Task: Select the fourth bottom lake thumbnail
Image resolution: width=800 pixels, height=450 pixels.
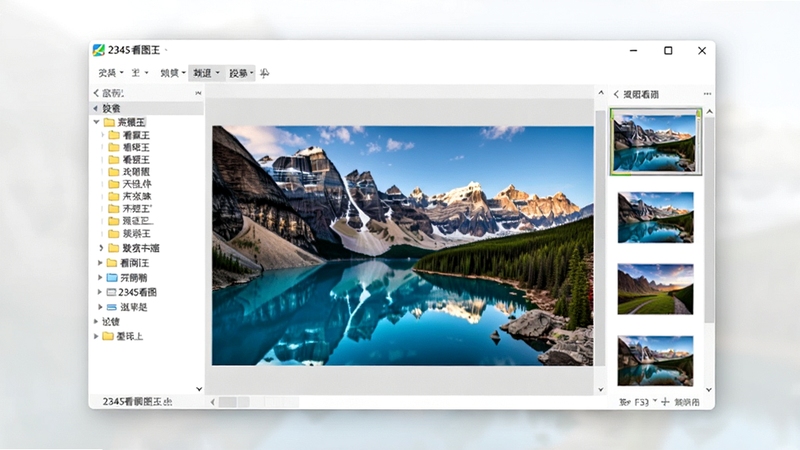Action: tap(656, 361)
